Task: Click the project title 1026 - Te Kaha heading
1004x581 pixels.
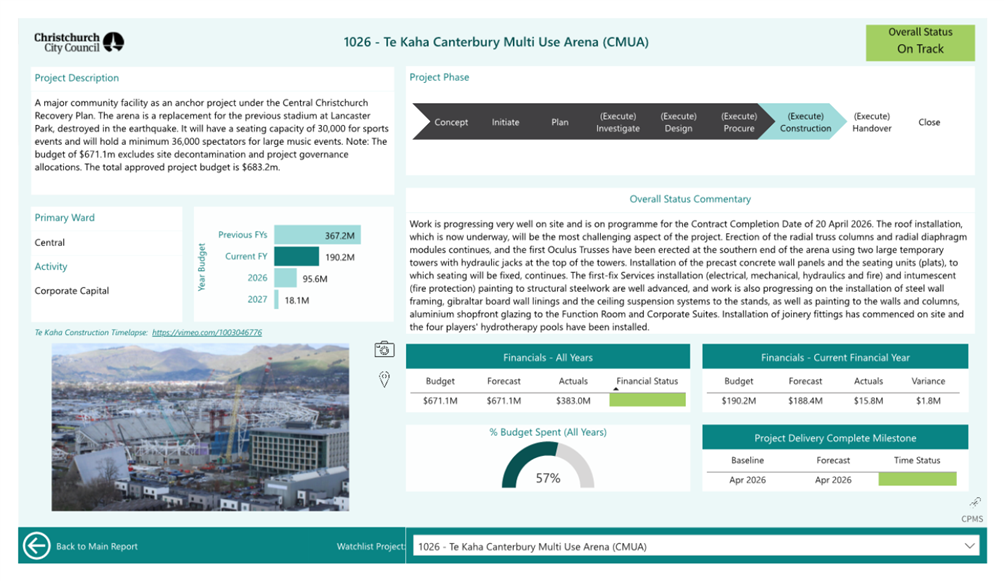Action: tap(496, 42)
